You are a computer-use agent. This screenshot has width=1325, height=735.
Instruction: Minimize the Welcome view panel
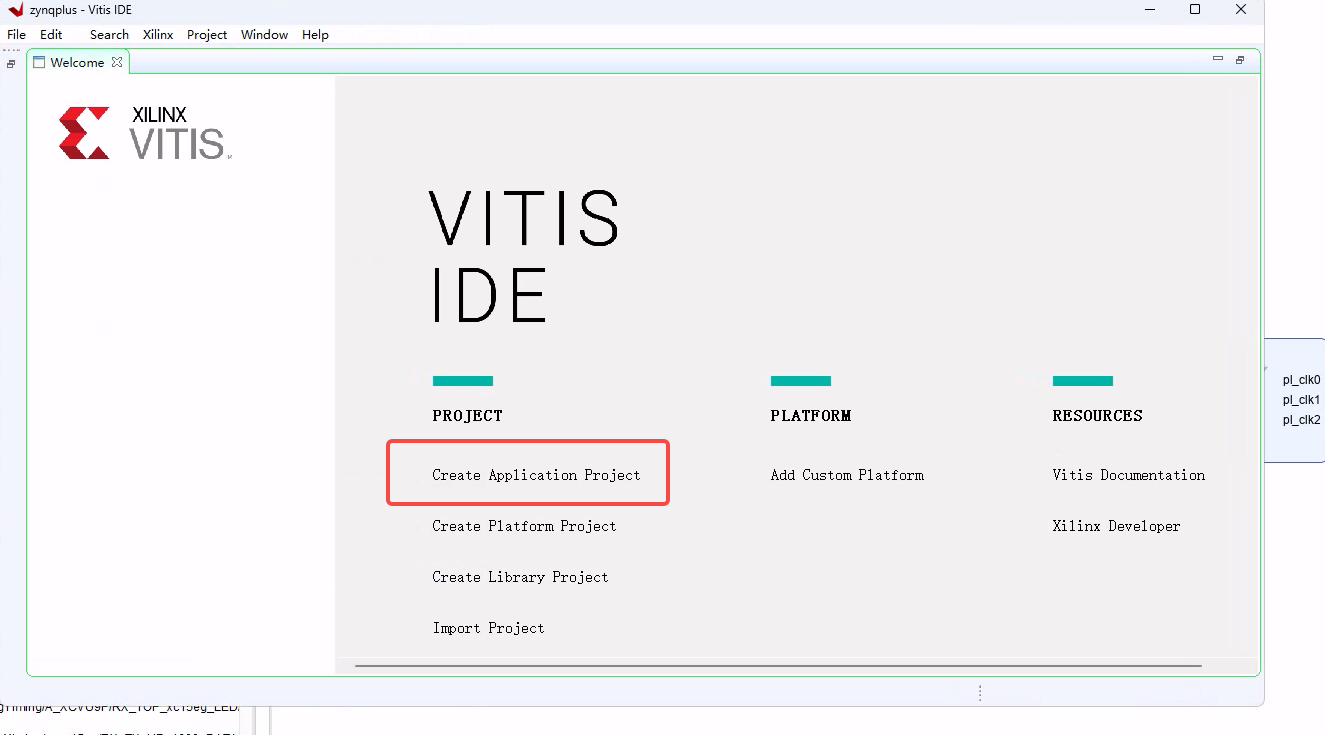click(x=1218, y=59)
